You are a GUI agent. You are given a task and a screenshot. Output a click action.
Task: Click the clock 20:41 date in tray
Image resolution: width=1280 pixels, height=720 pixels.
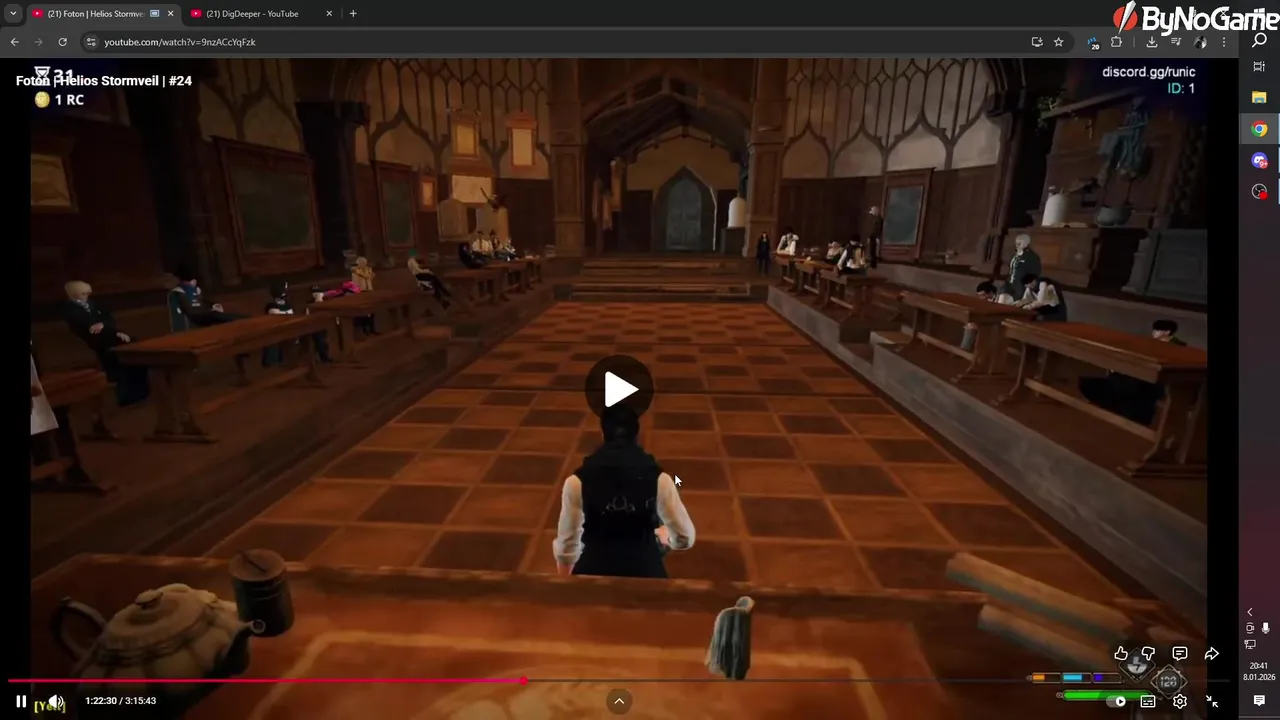click(x=1259, y=671)
